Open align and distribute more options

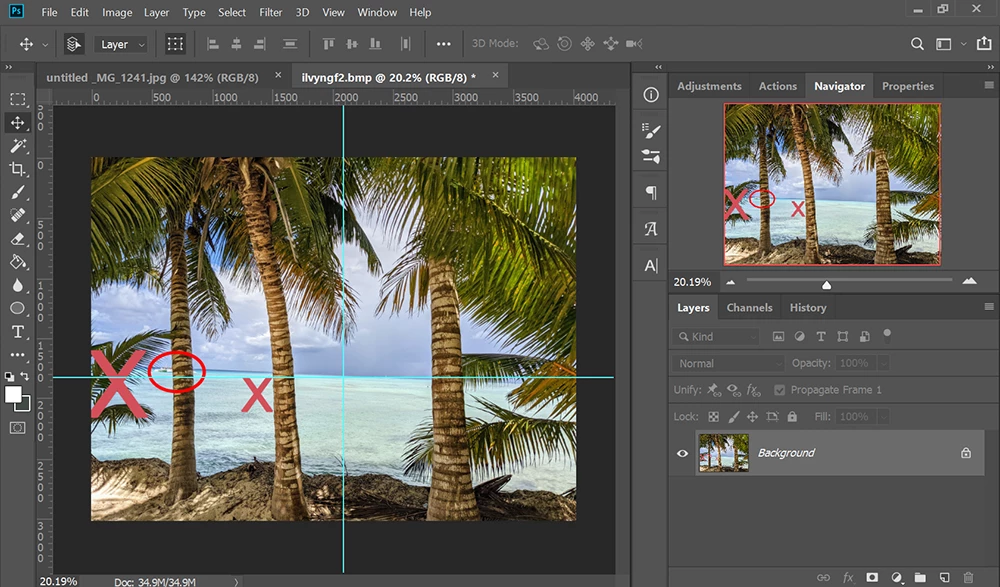point(443,44)
